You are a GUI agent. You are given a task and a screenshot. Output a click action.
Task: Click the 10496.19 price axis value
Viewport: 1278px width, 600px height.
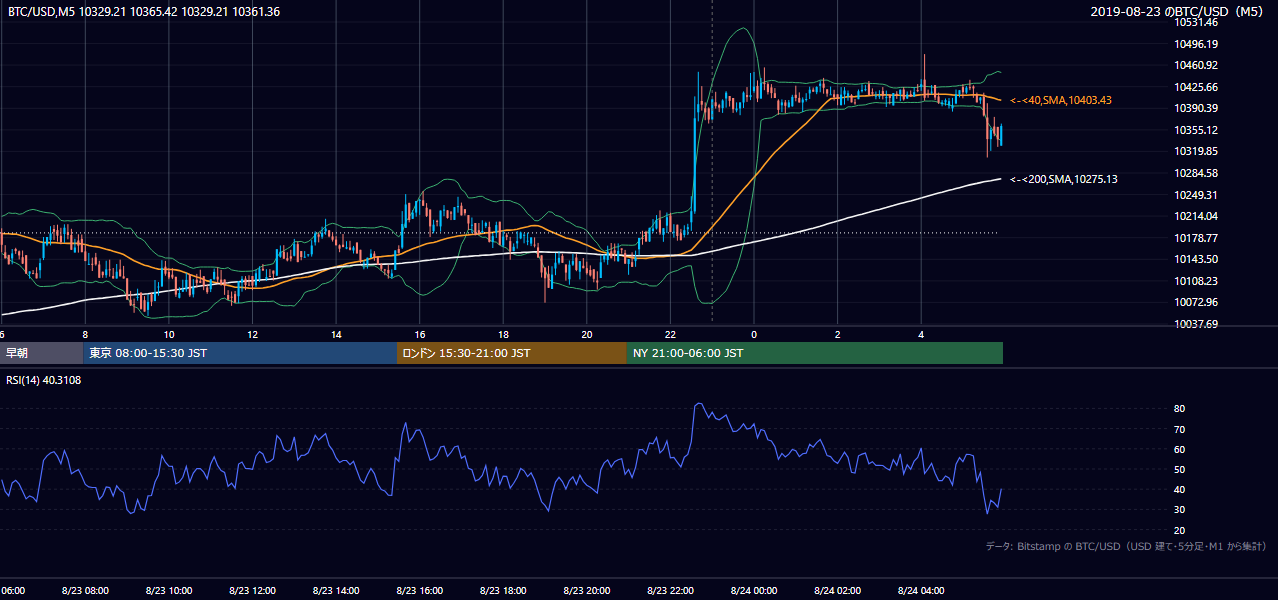pyautogui.click(x=1196, y=44)
